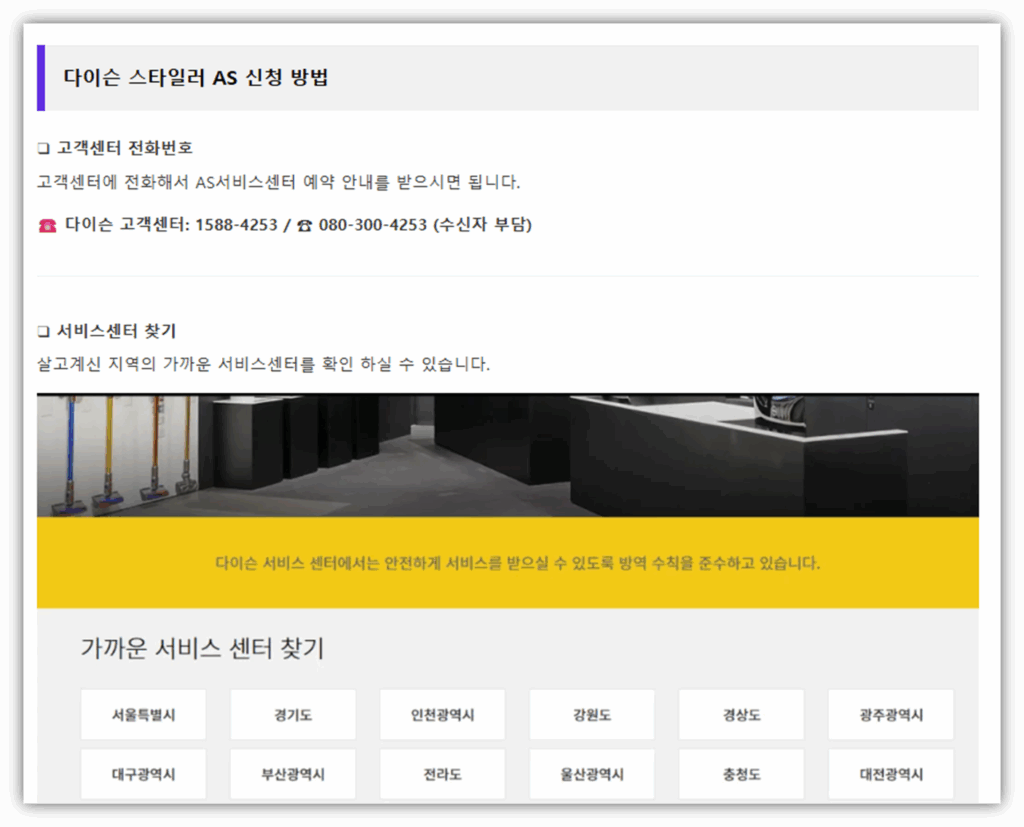Click the phone number 080-300-4253
Viewport: 1024px width, 827px height.
point(372,225)
